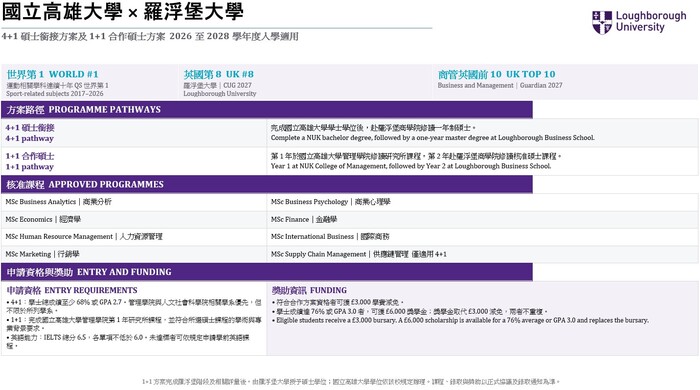Screen dimensions: 700x390
Task: Click the APPROVED PROGRAMMES section header
Action: (267, 184)
